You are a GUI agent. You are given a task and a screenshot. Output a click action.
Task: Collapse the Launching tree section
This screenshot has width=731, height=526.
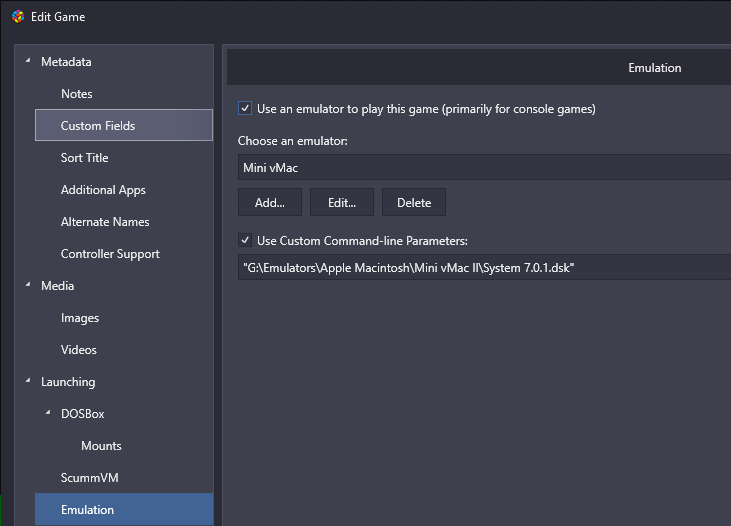click(x=28, y=381)
